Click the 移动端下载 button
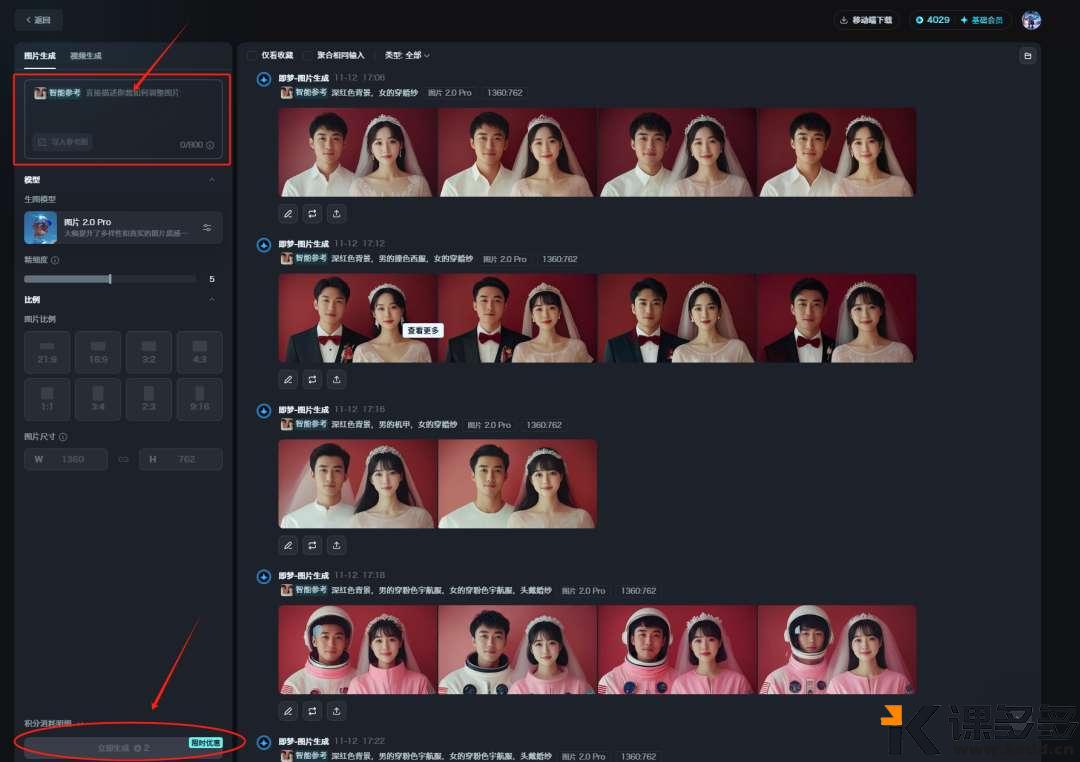 pos(866,20)
